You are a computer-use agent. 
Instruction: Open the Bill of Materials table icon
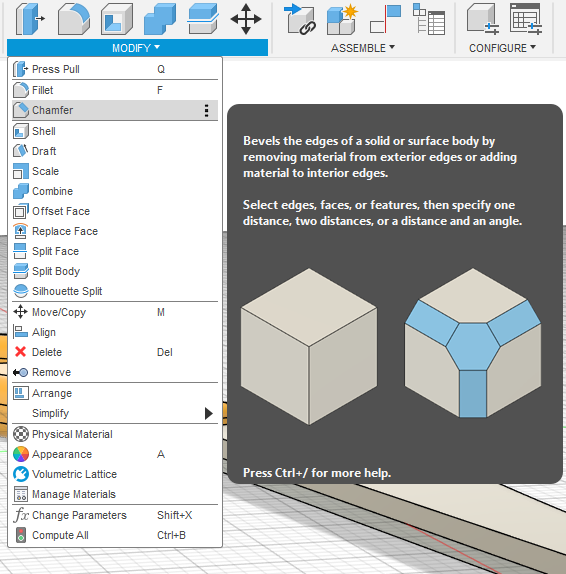pyautogui.click(x=429, y=19)
